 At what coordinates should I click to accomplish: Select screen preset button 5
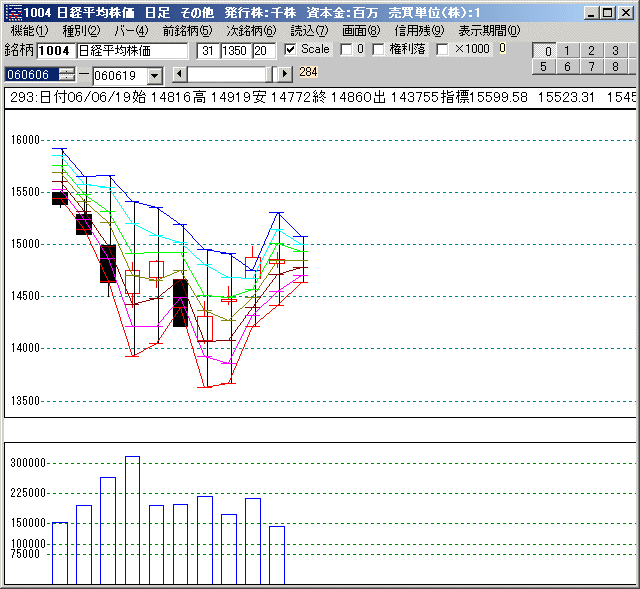pyautogui.click(x=544, y=67)
